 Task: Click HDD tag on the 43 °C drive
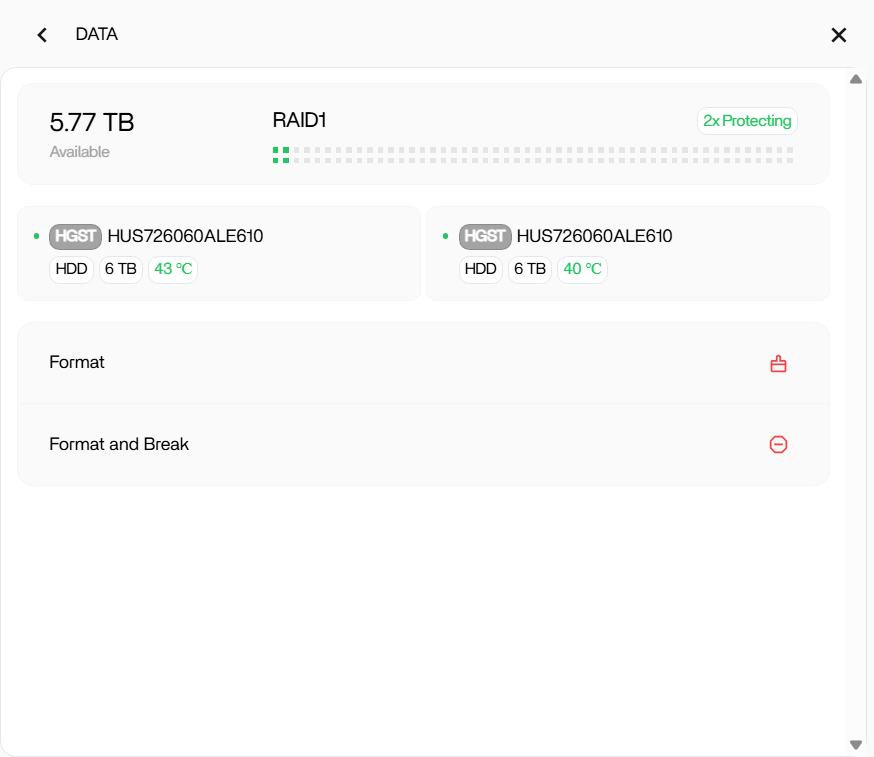pyautogui.click(x=71, y=269)
